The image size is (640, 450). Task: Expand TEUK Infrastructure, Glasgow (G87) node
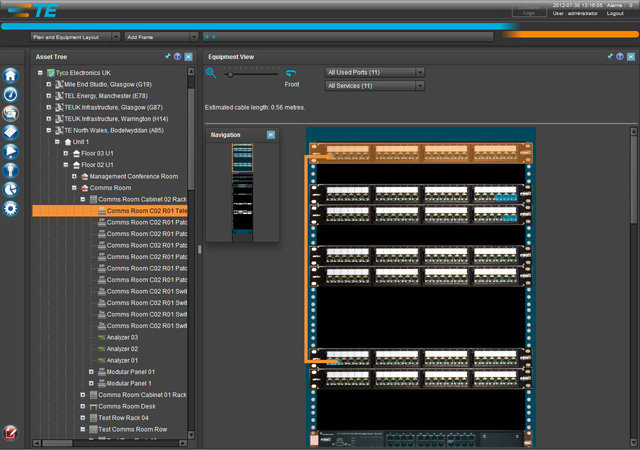(x=49, y=107)
